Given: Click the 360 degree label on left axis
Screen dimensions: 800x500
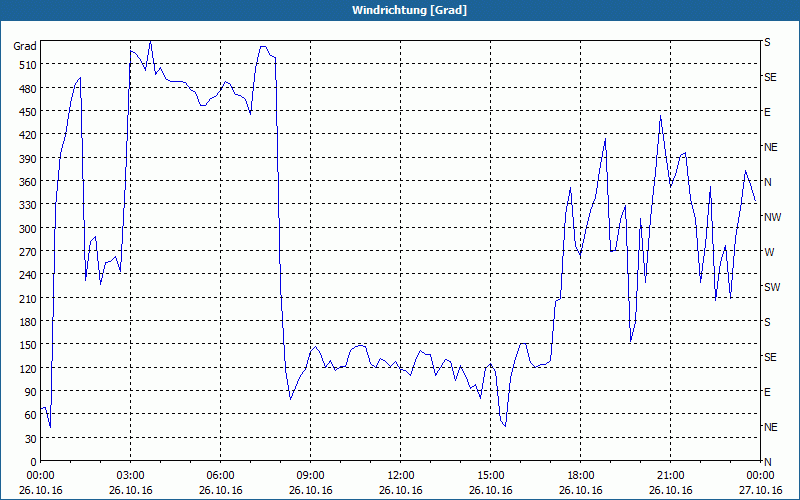Looking at the screenshot, I should pyautogui.click(x=26, y=182).
